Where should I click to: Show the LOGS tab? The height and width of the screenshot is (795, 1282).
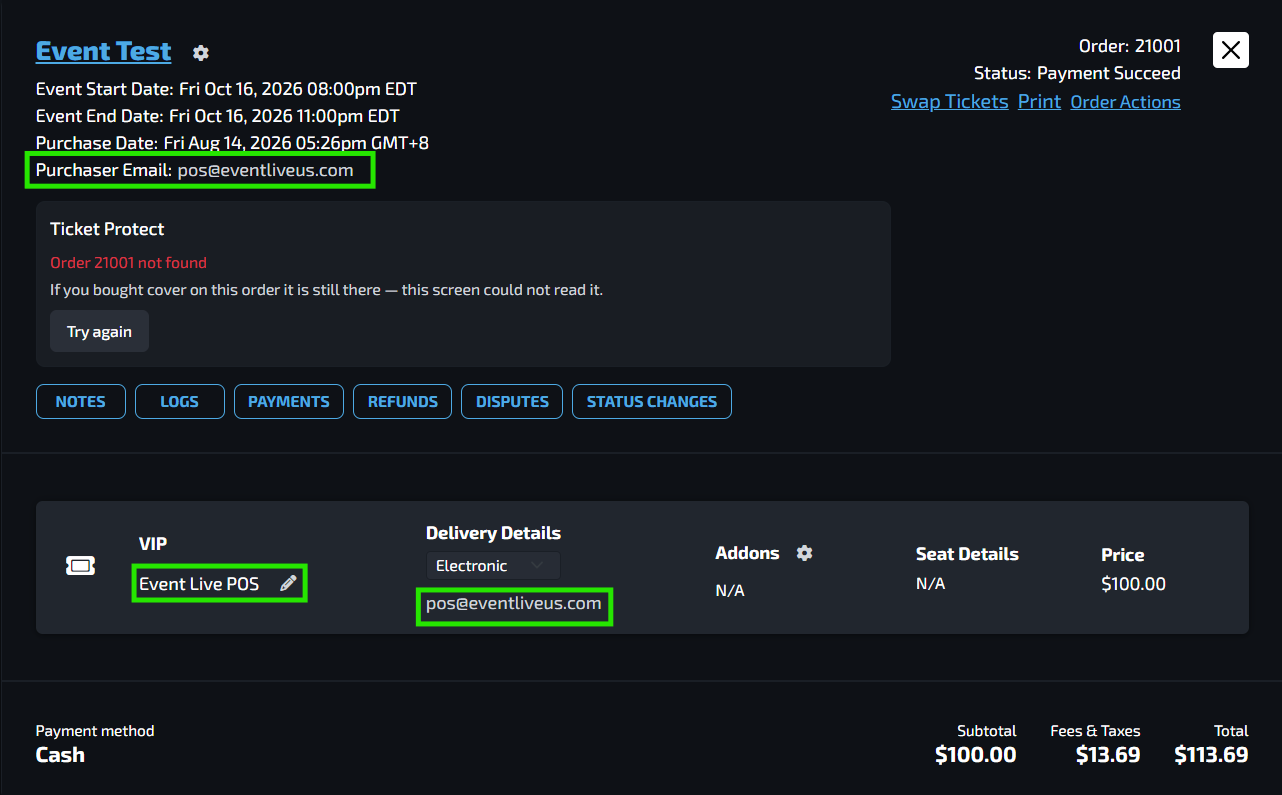(180, 401)
